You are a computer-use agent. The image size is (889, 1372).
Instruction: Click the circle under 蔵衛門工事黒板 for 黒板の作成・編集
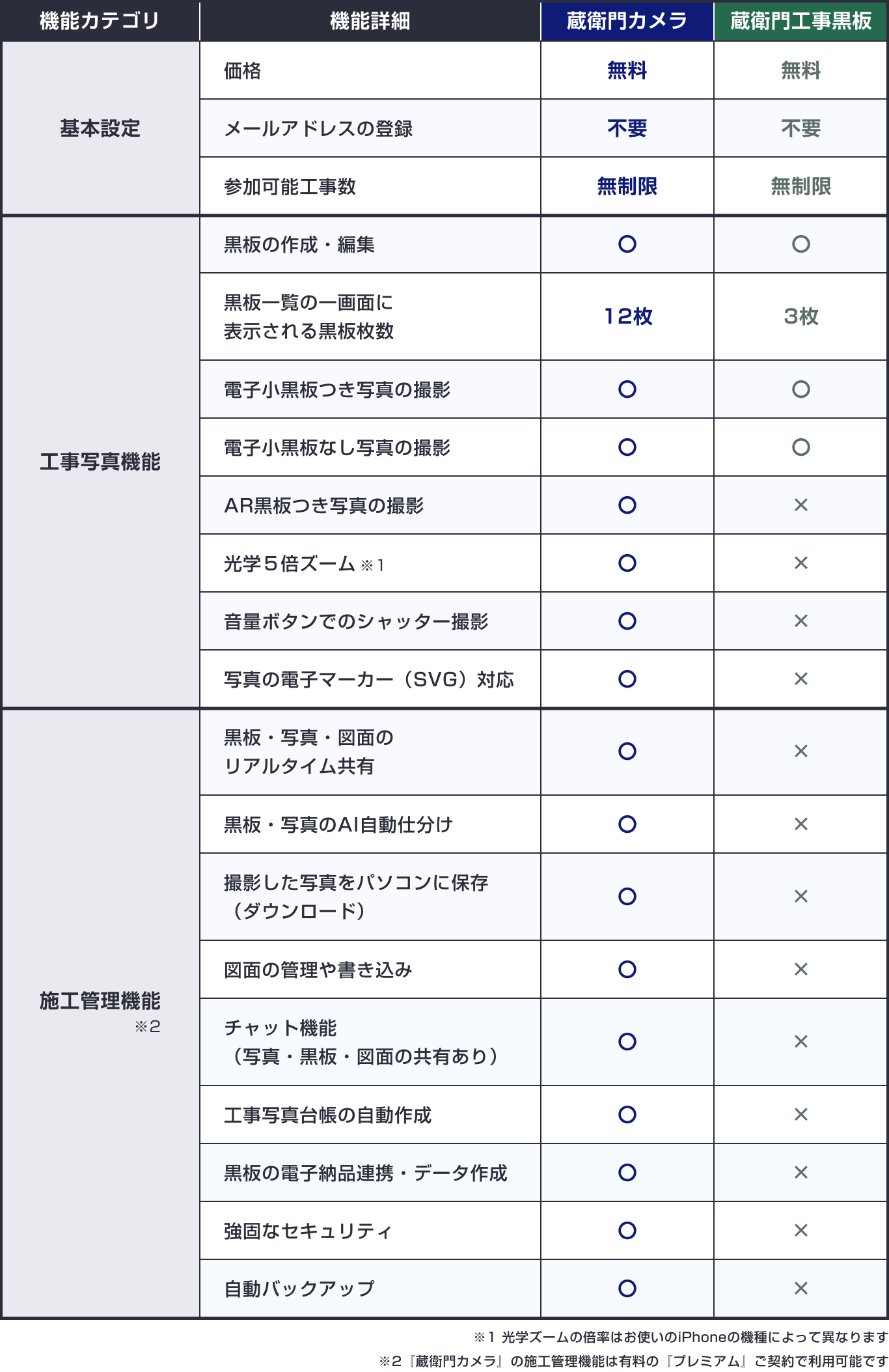point(801,244)
